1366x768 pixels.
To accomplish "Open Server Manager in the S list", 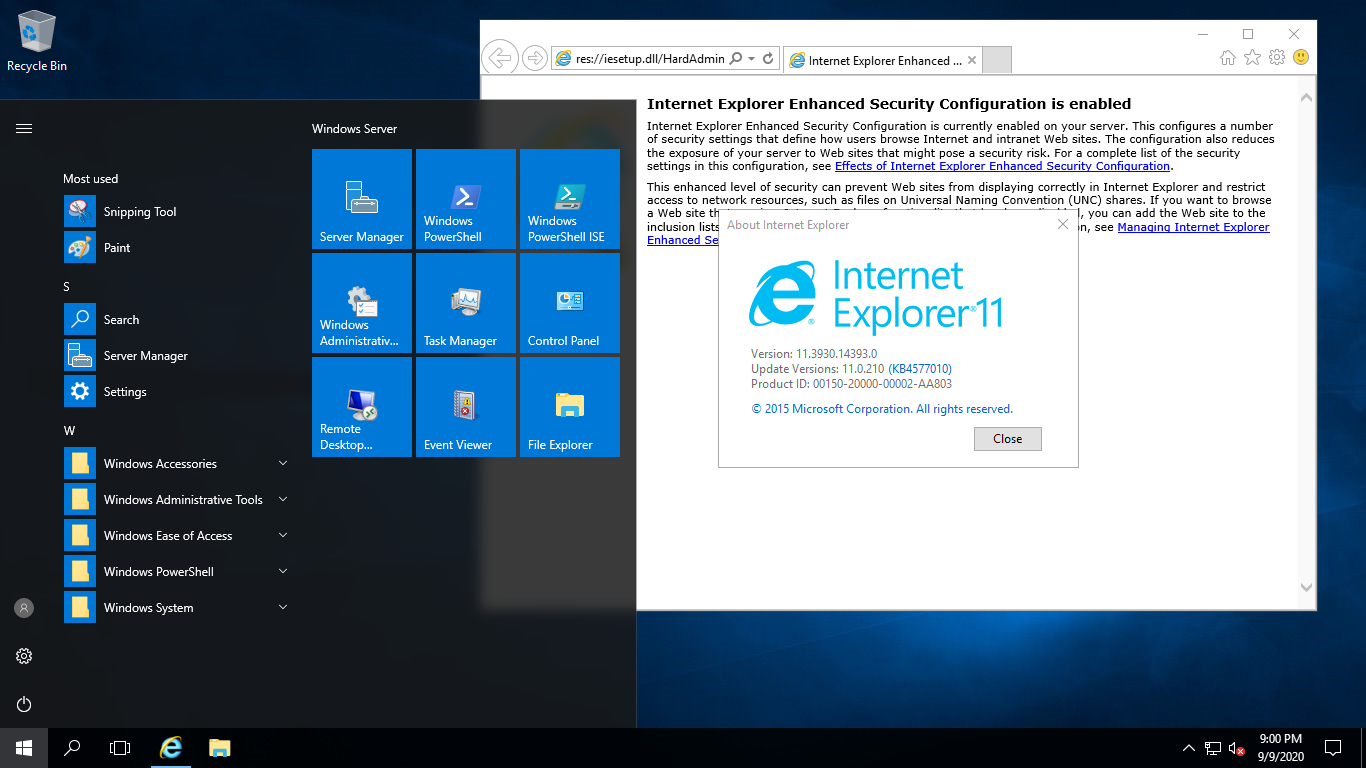I will [176, 356].
